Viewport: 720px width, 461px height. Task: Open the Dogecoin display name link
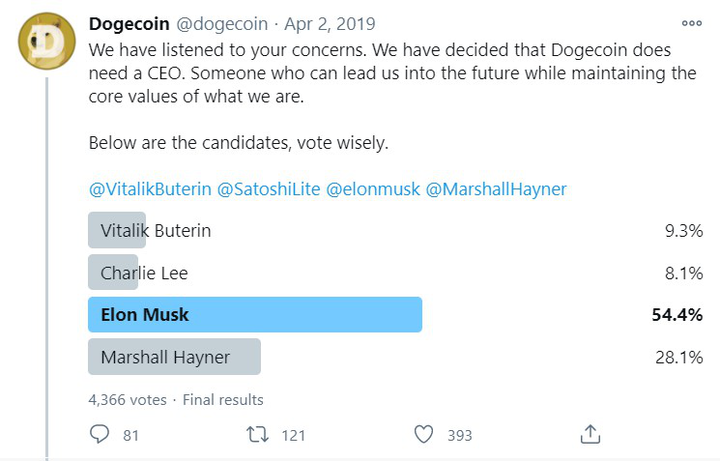coord(129,24)
